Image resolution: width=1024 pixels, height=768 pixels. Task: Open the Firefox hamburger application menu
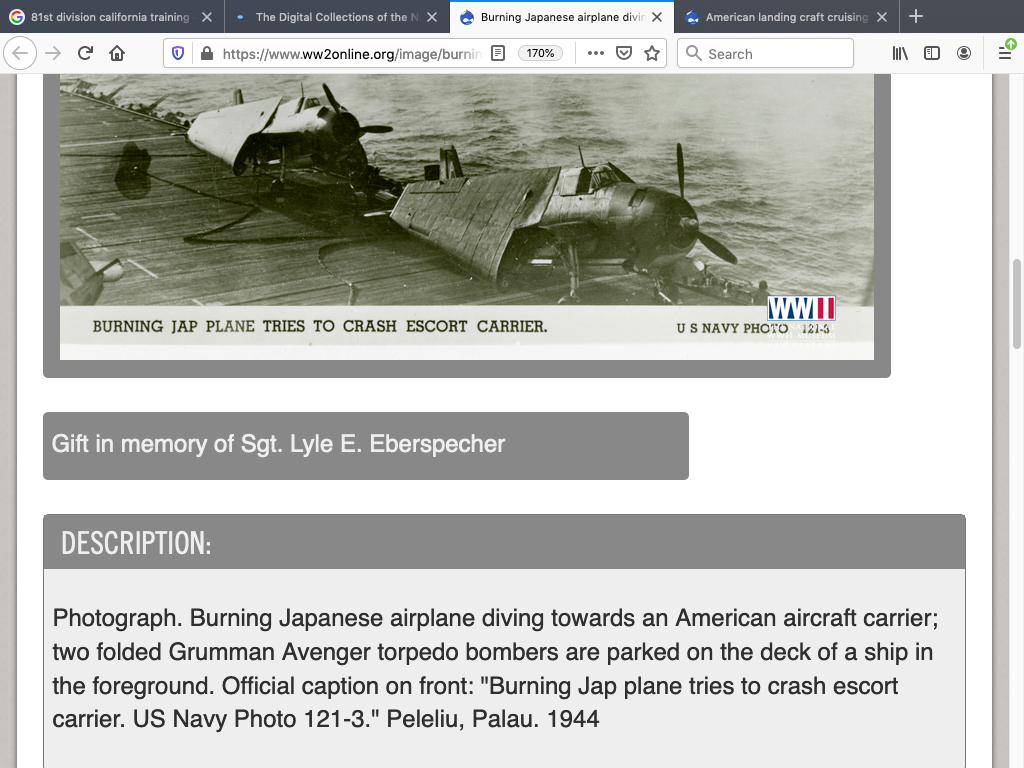[1005, 54]
